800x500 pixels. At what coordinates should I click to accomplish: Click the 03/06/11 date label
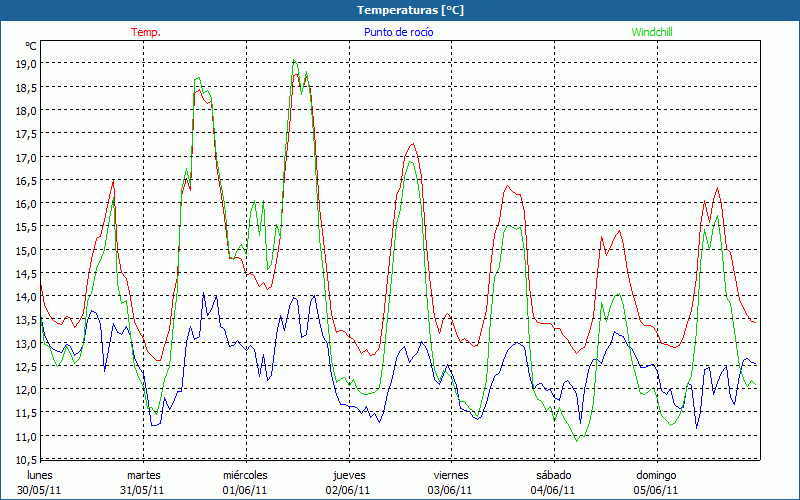click(x=451, y=490)
